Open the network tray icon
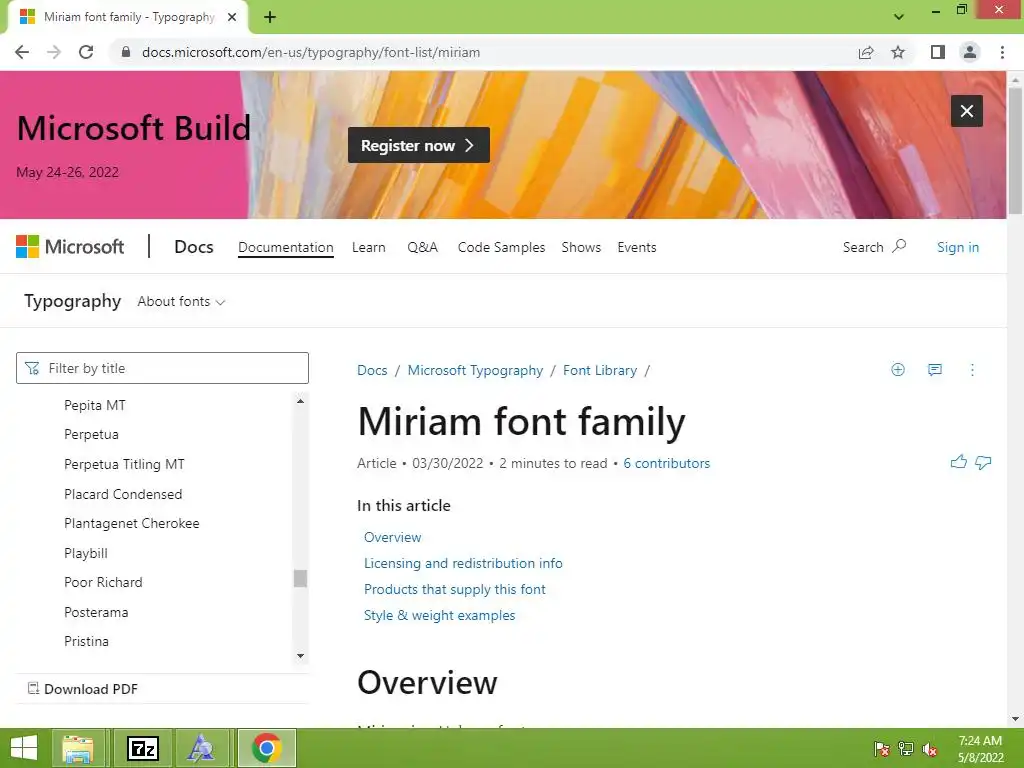This screenshot has width=1024, height=768. point(906,749)
